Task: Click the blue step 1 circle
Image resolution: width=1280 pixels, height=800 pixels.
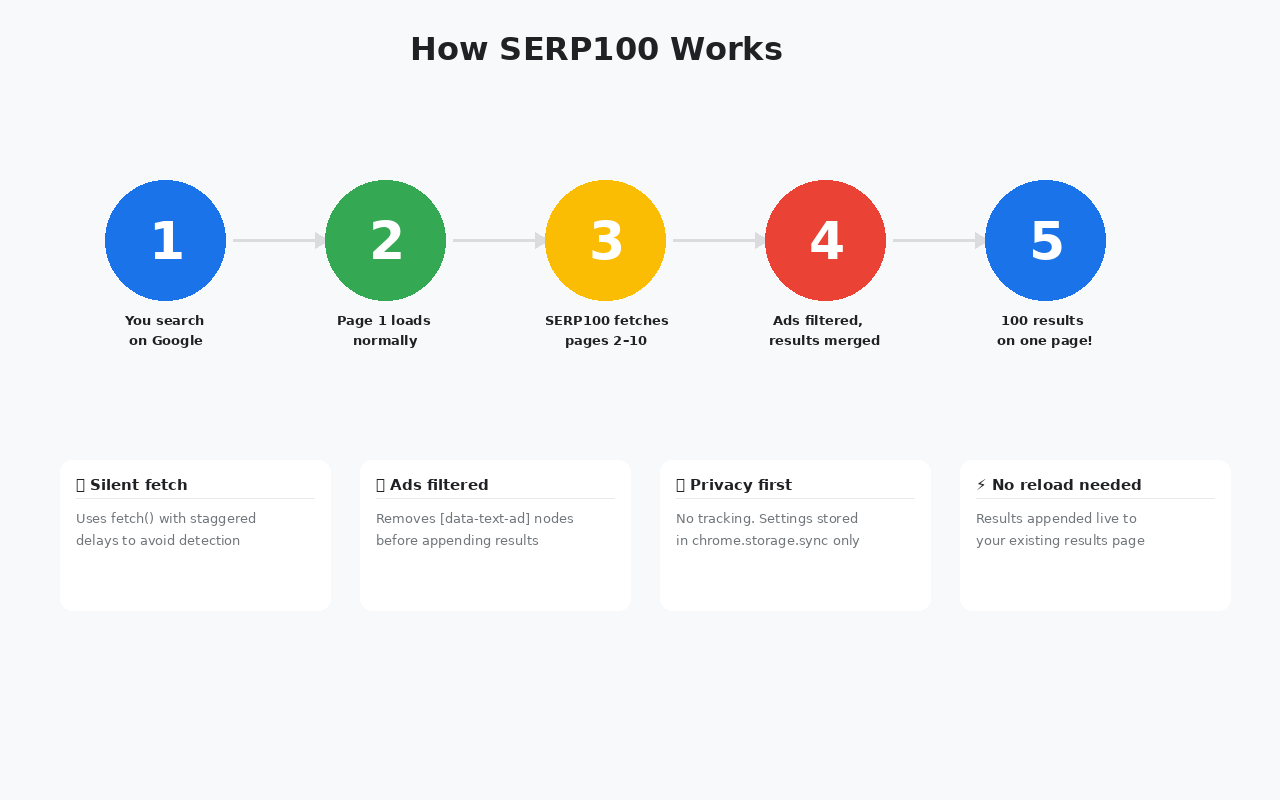Action: 165,240
